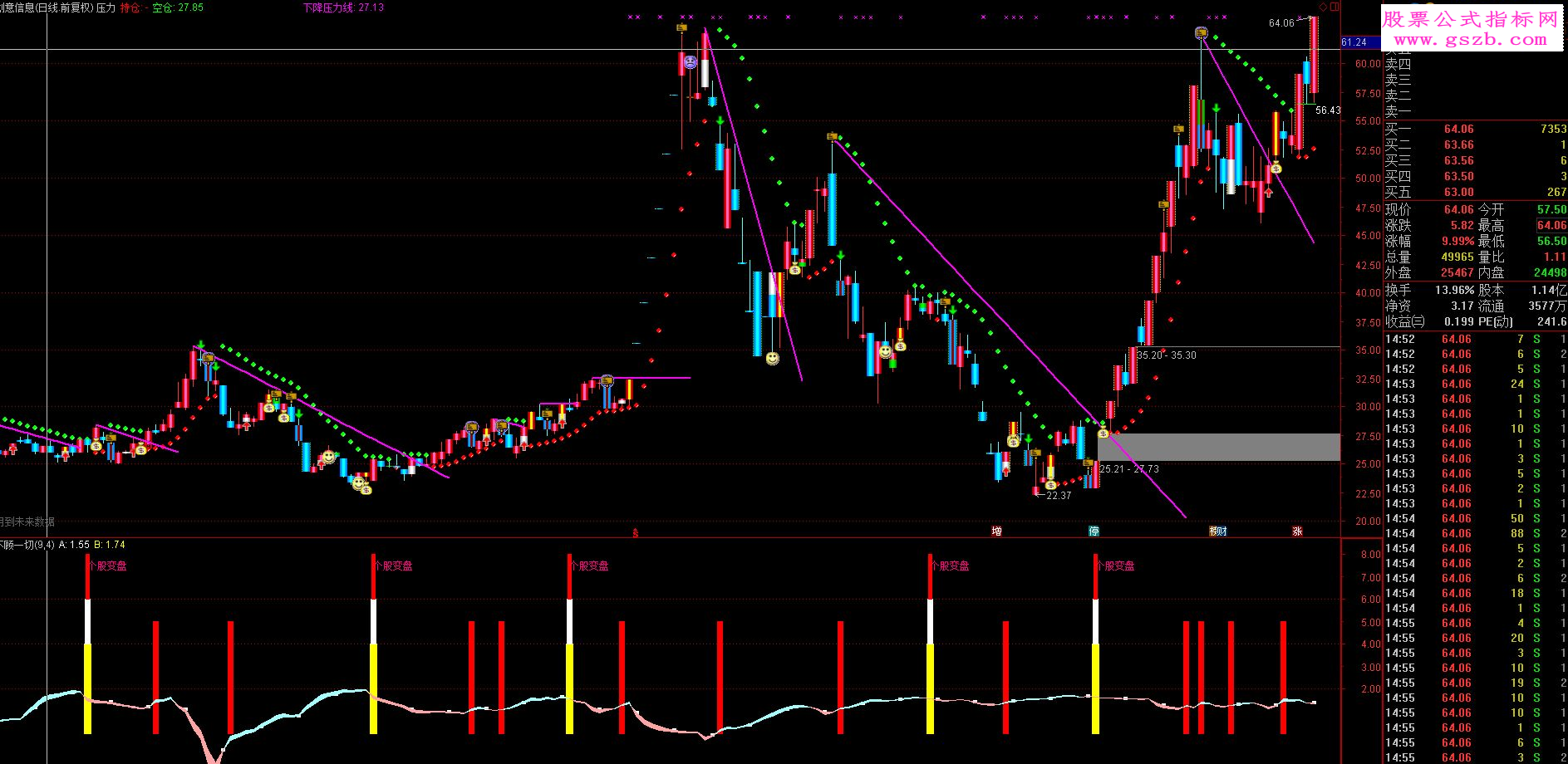The width and height of the screenshot is (1568, 764).
Task: Select the 买五 bid price 63.00
Action: (x=1458, y=192)
